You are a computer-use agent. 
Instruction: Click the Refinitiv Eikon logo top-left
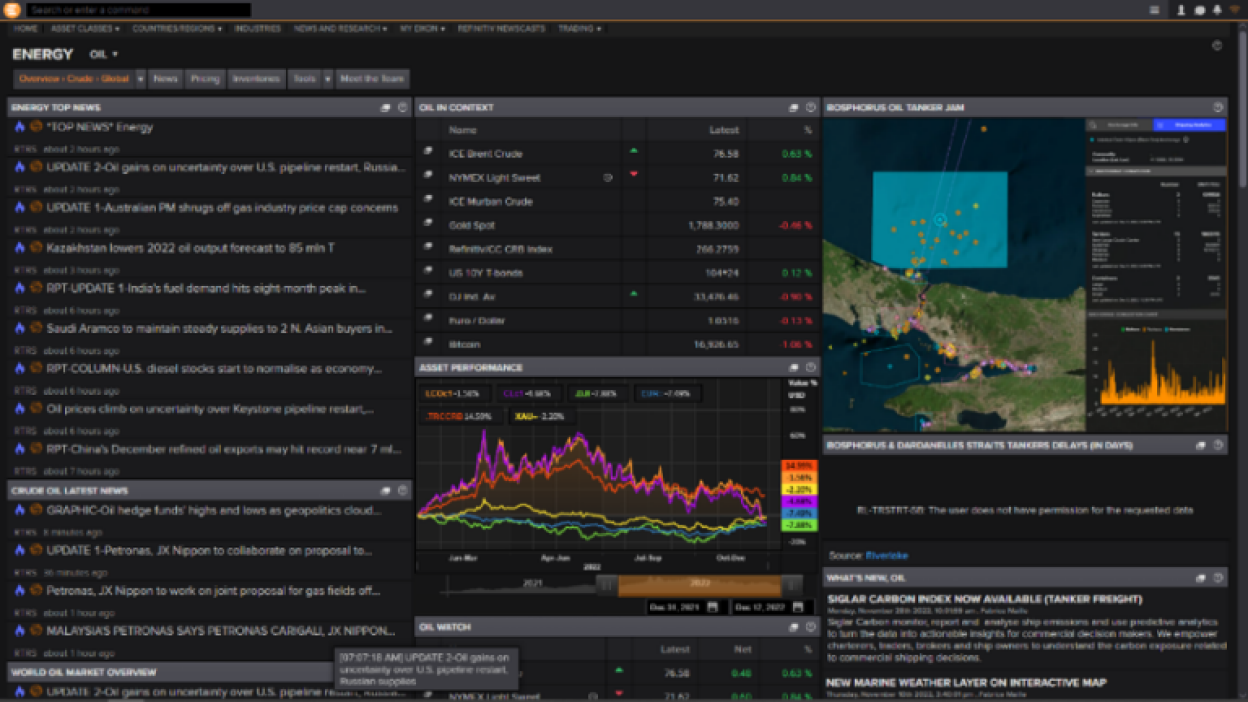[x=12, y=8]
